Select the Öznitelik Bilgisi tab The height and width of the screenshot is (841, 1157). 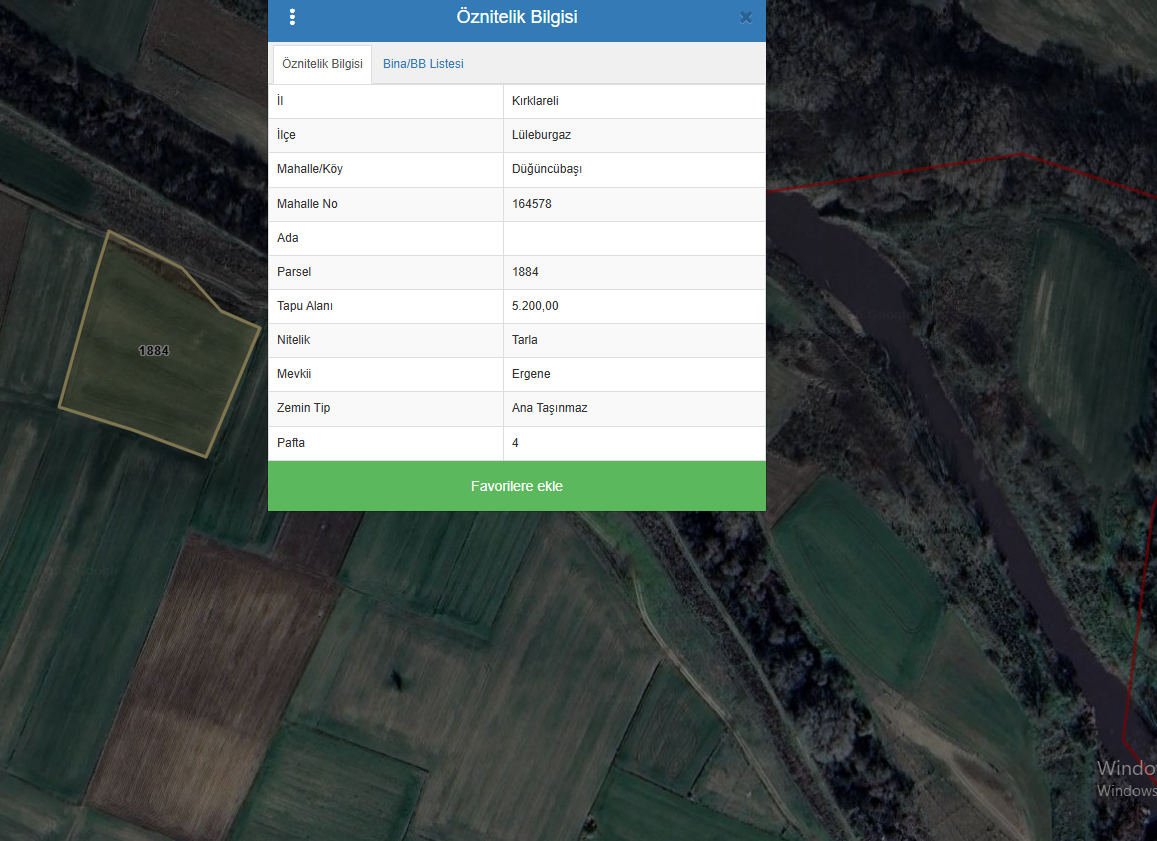[x=322, y=64]
